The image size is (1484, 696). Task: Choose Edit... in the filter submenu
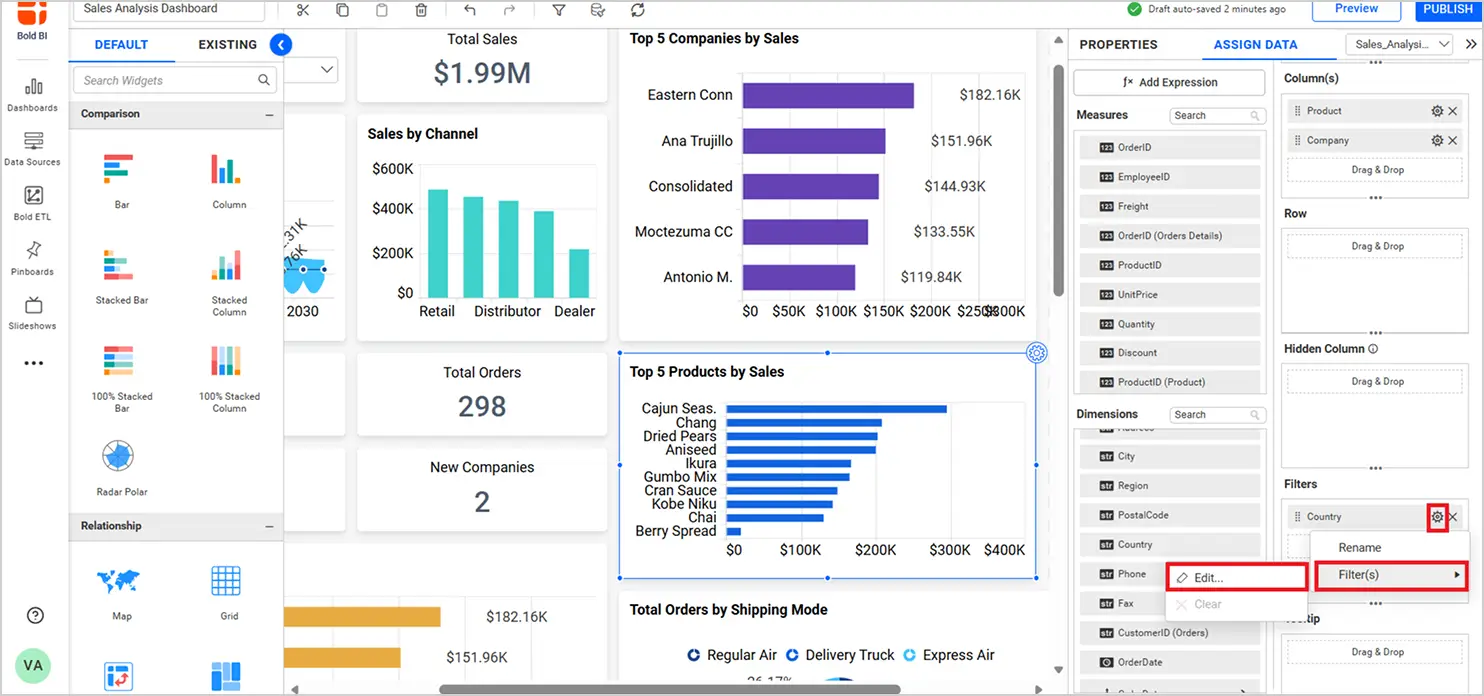pyautogui.click(x=1237, y=578)
